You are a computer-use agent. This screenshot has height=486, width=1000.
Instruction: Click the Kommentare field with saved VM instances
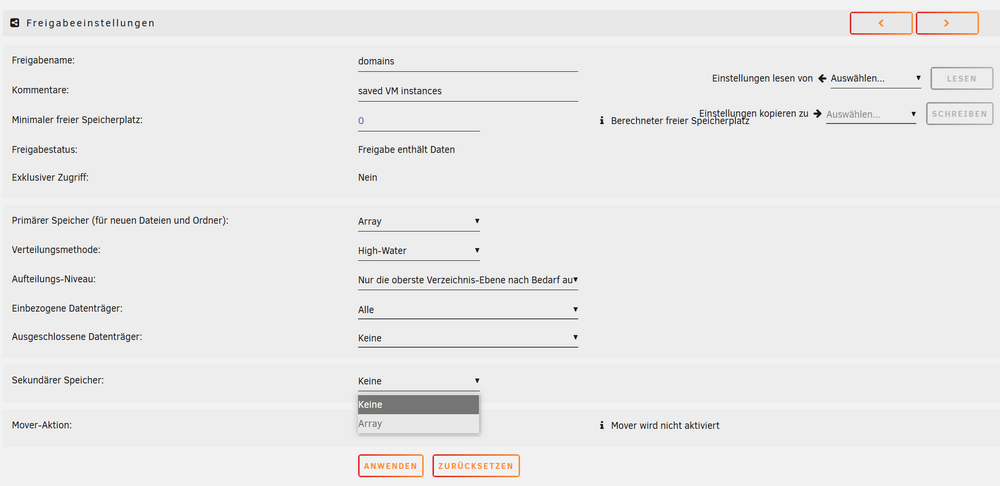click(x=467, y=91)
